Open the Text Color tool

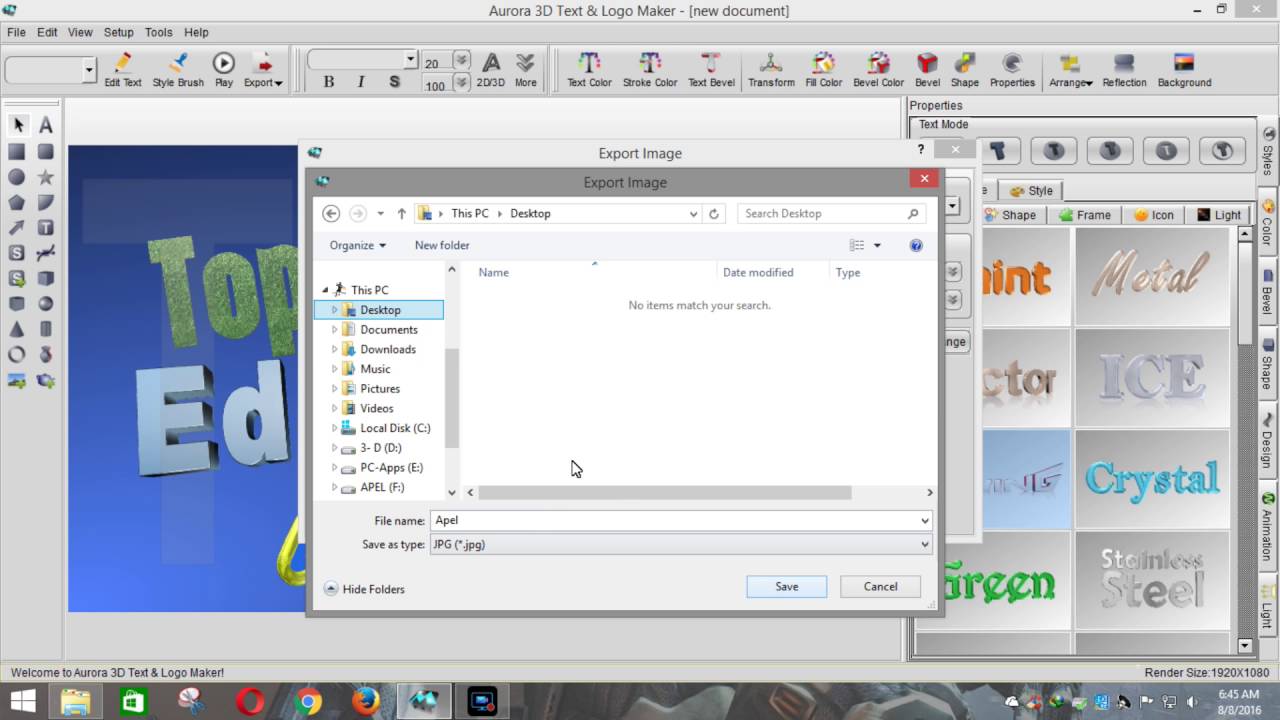pyautogui.click(x=589, y=71)
